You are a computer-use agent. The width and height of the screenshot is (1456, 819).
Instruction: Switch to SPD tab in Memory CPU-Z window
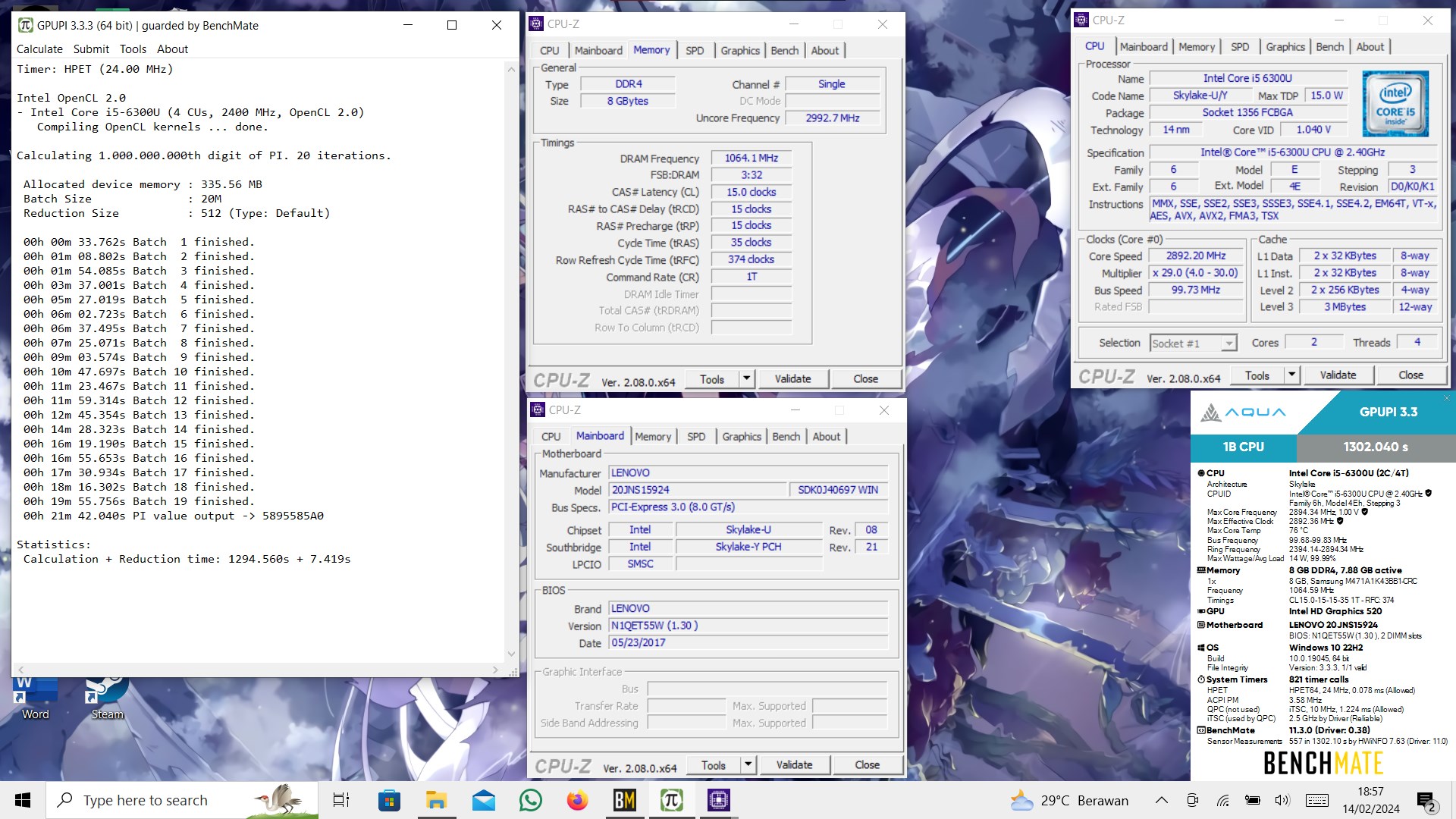click(x=695, y=51)
